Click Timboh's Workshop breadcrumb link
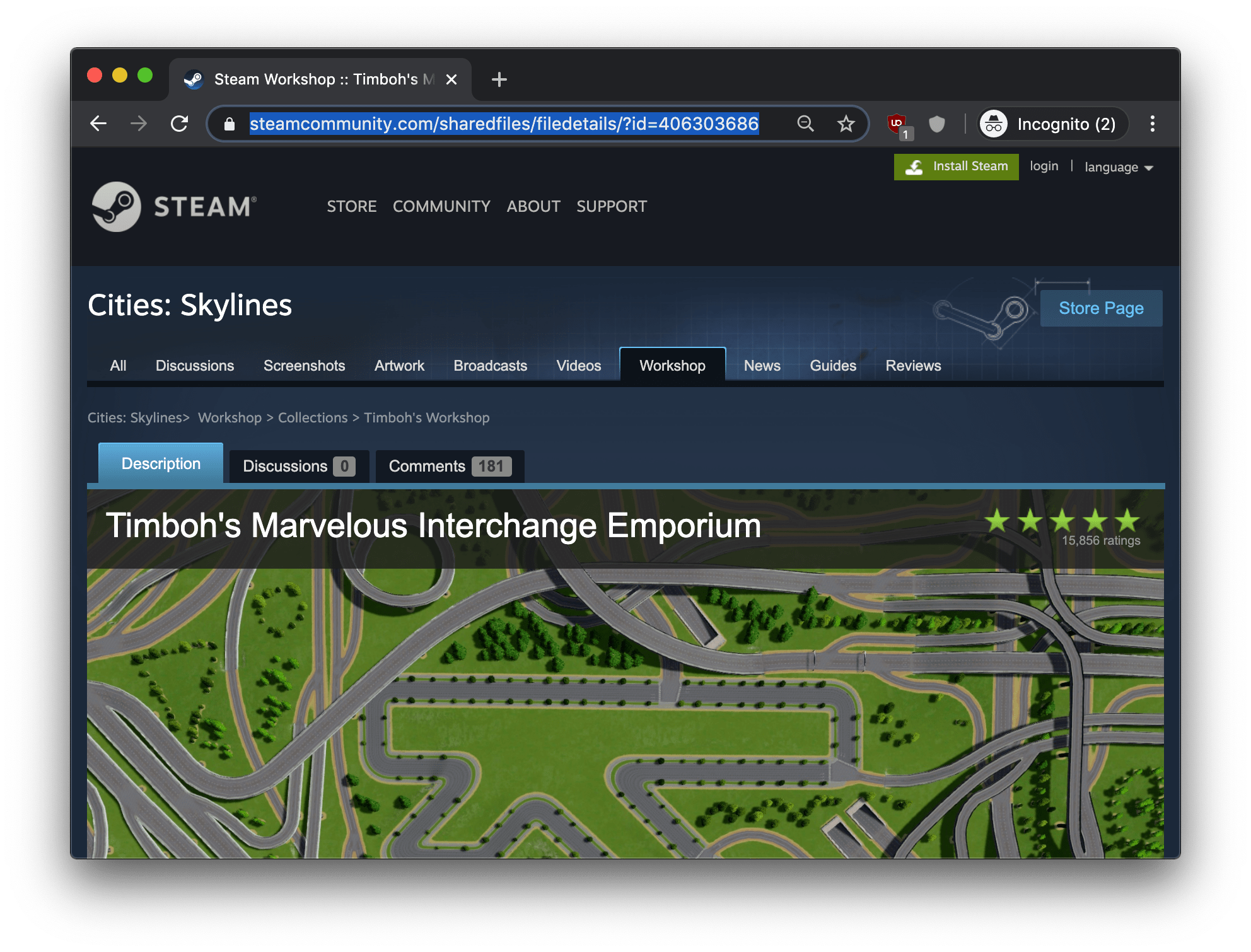This screenshot has width=1251, height=952. click(426, 417)
